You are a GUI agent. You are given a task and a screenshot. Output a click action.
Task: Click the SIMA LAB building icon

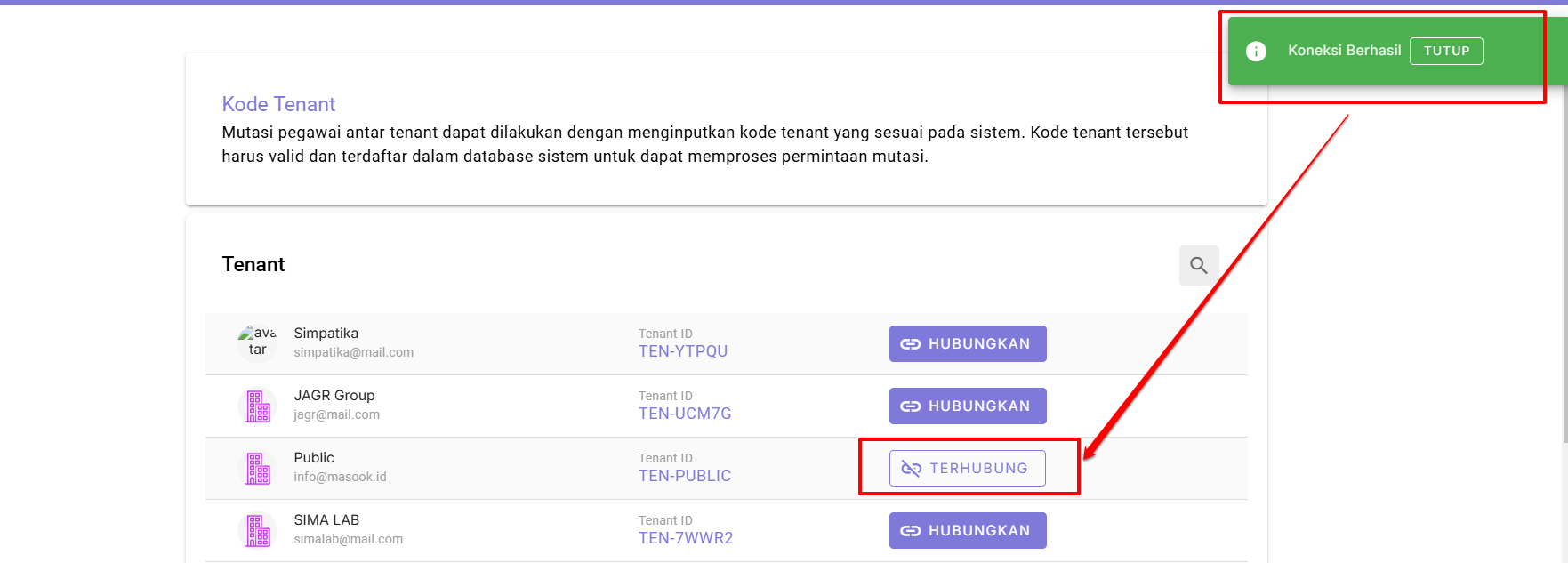point(258,531)
